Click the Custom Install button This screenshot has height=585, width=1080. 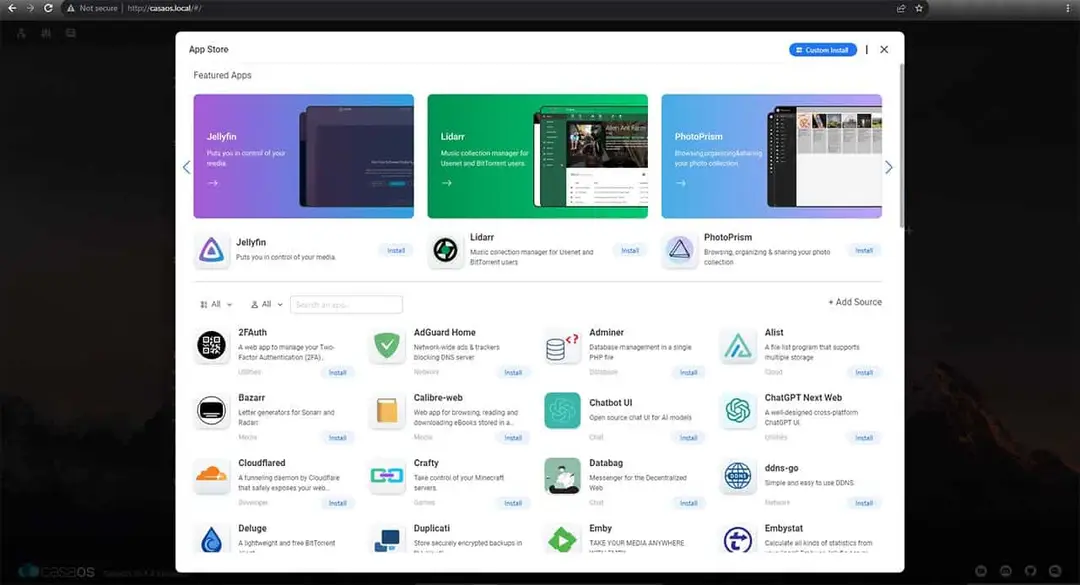coord(823,50)
